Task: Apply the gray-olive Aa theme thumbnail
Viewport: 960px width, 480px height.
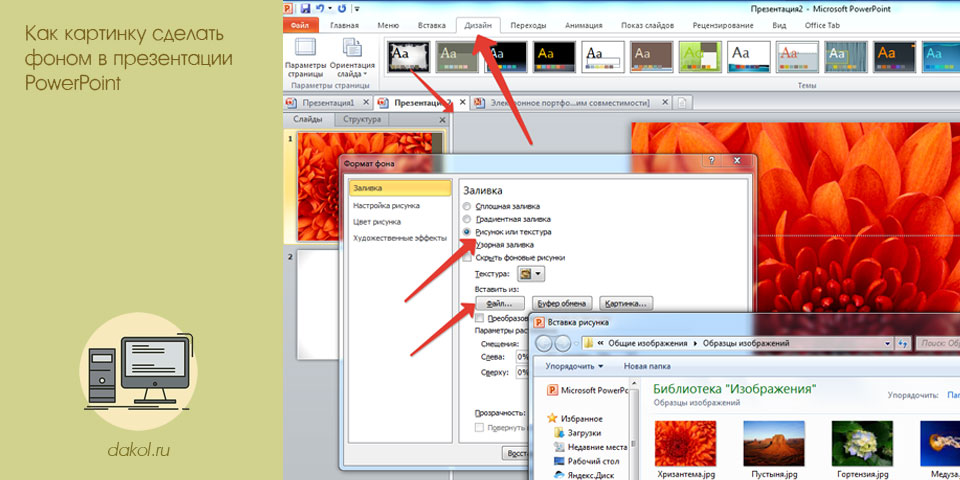Action: [457, 57]
